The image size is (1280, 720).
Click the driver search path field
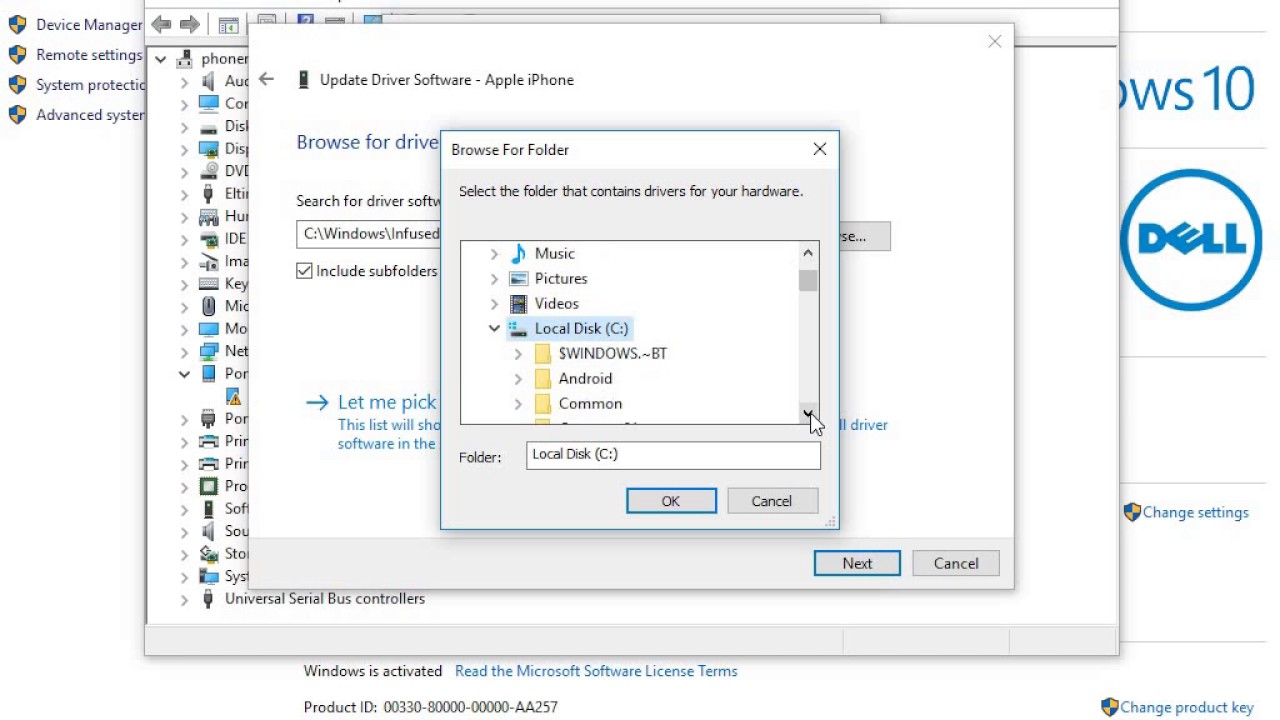(369, 234)
